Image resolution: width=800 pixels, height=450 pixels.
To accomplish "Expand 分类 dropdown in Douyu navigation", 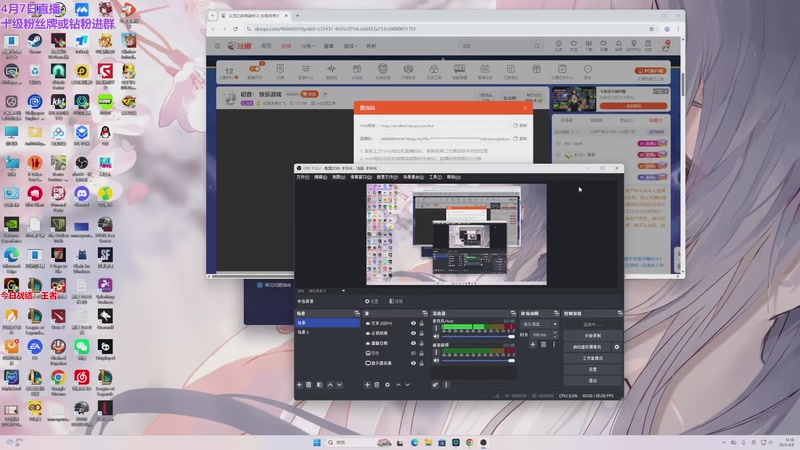I will point(308,46).
